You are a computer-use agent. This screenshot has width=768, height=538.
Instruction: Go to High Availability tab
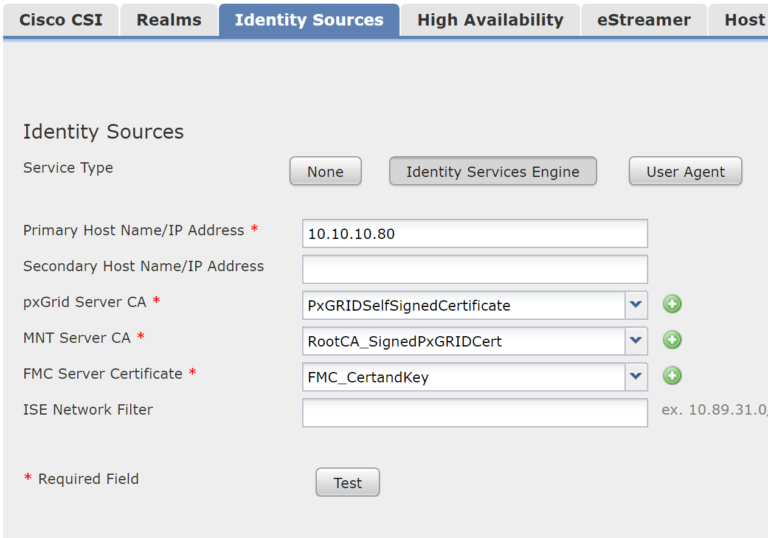coord(490,20)
